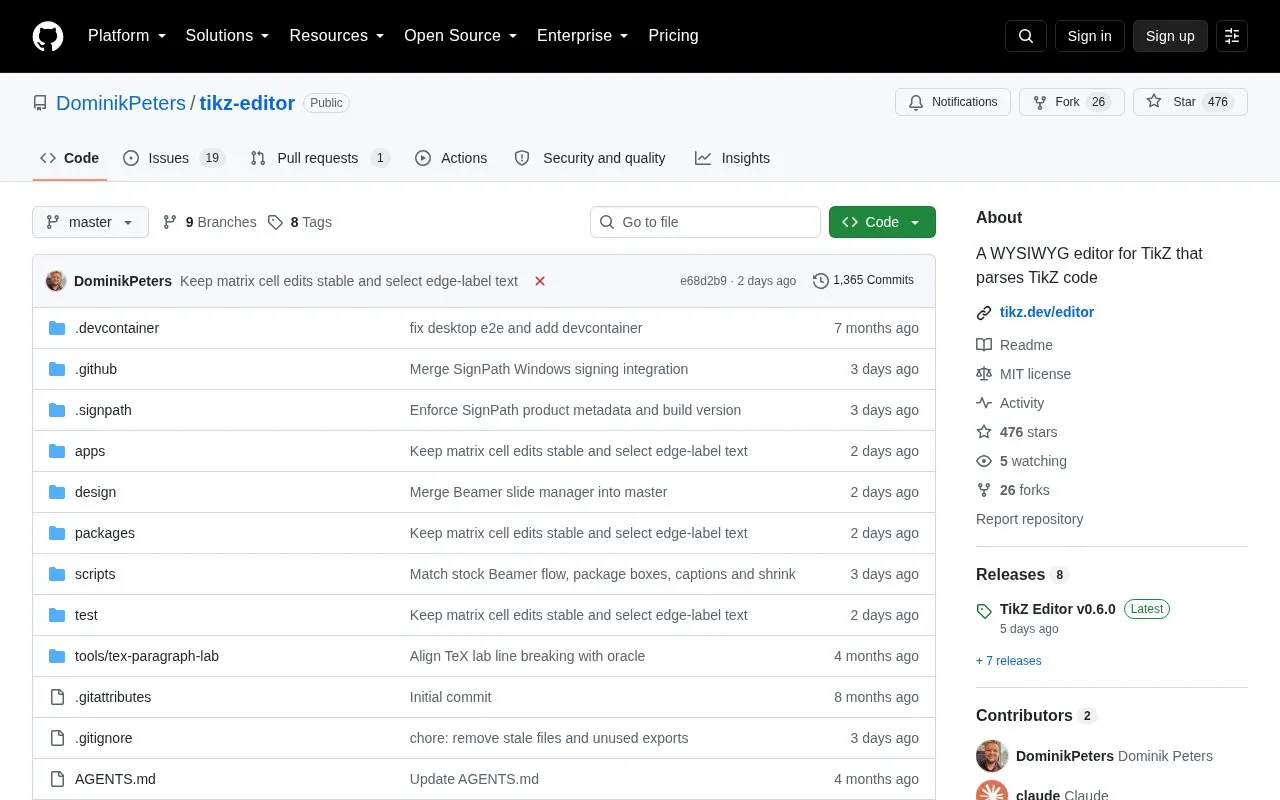
Task: Click the Sign in button
Action: click(1089, 36)
